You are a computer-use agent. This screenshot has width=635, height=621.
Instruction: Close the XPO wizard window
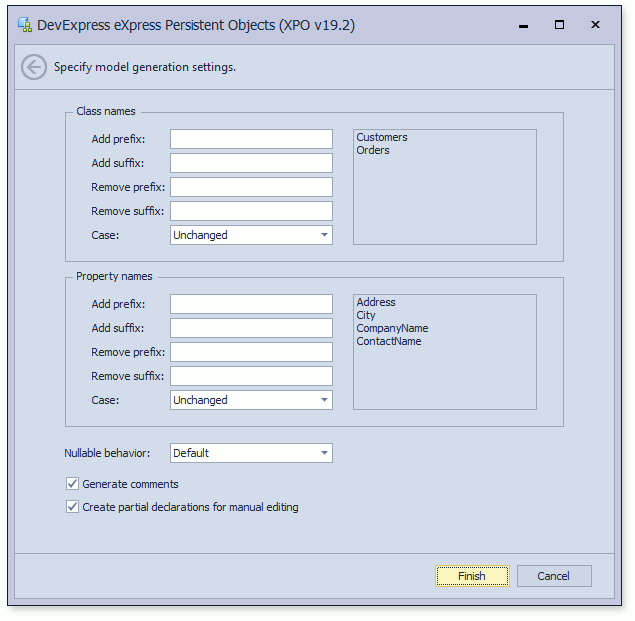595,25
